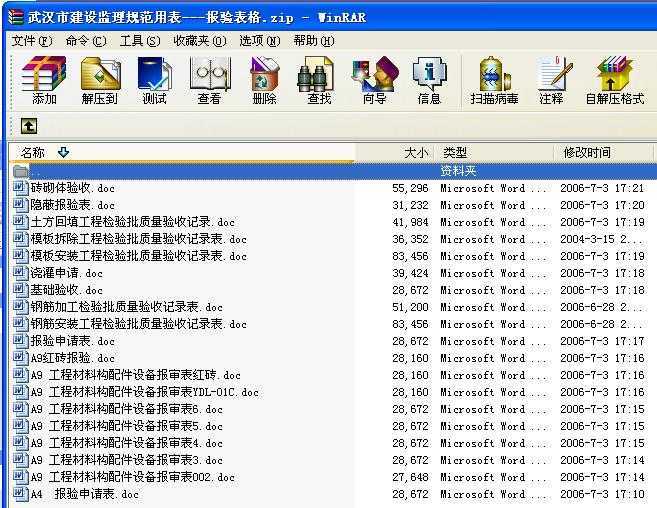Open the 帮助(H) menu
Image resolution: width=657 pixels, height=508 pixels.
[314, 41]
